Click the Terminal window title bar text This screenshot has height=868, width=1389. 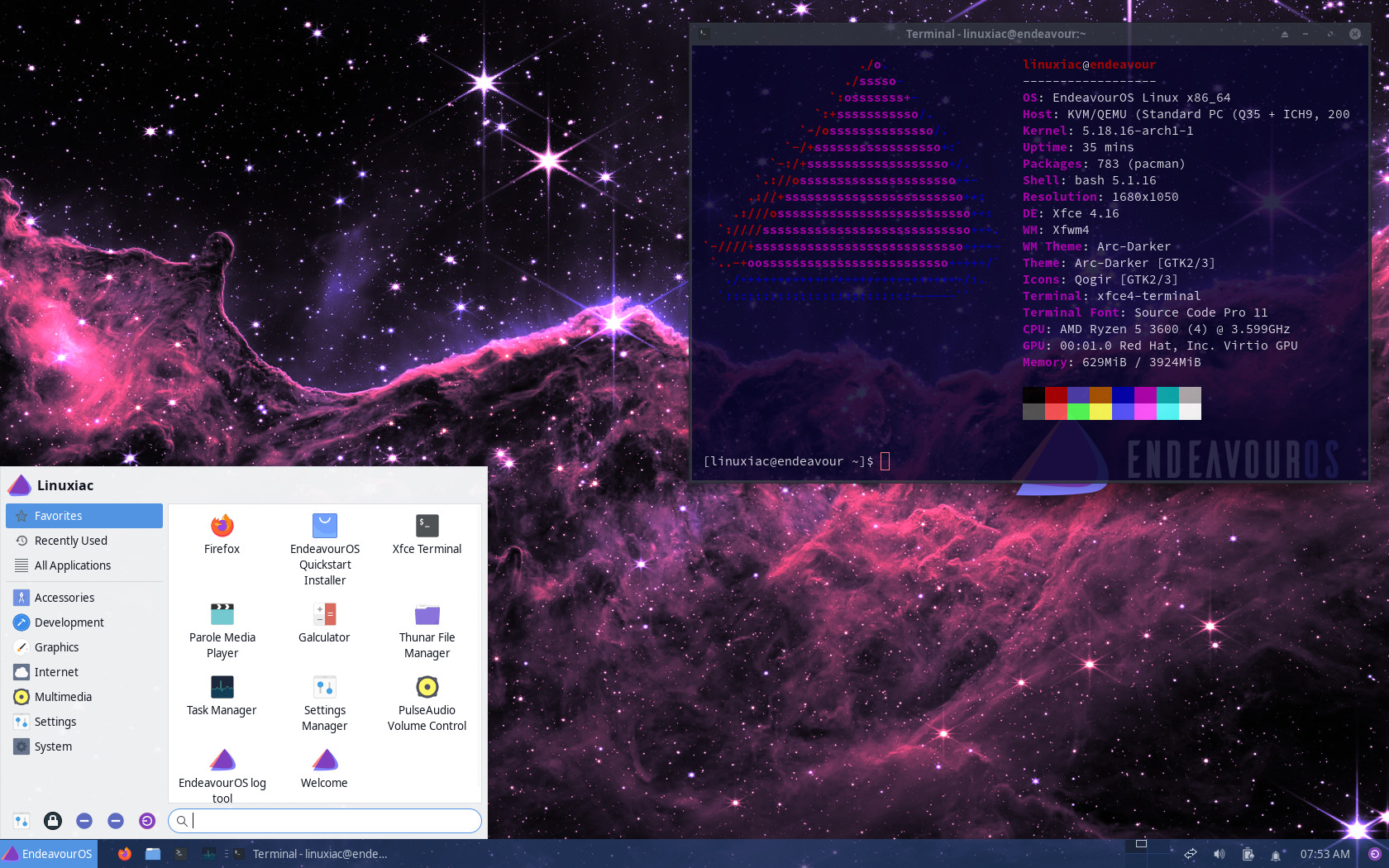coord(995,34)
